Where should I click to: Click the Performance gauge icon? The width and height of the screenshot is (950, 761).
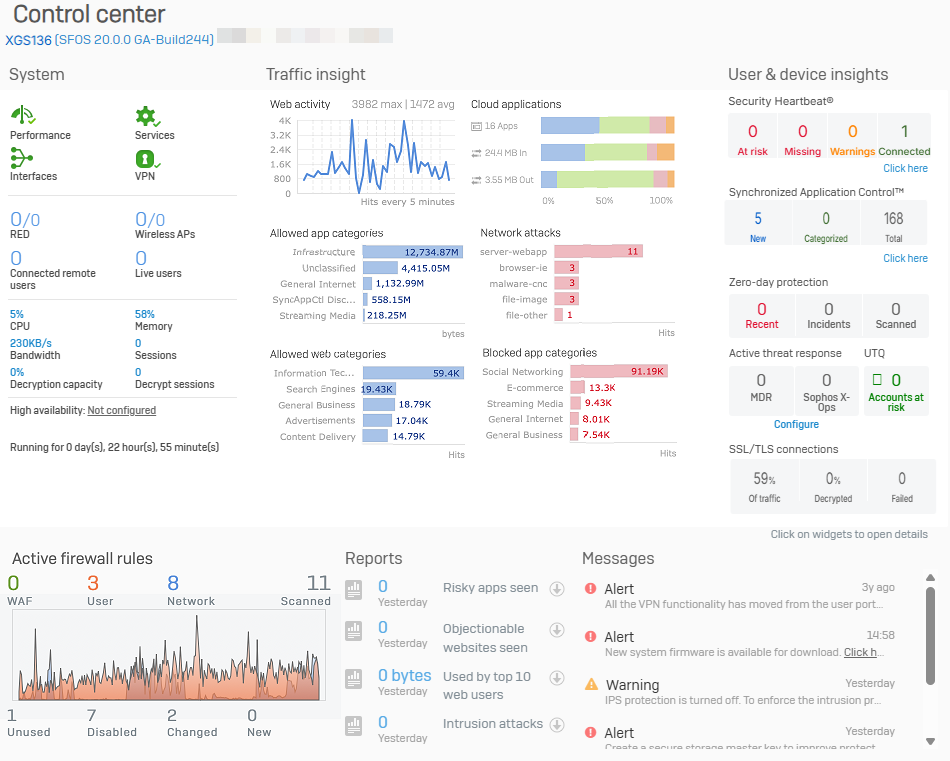coord(22,116)
